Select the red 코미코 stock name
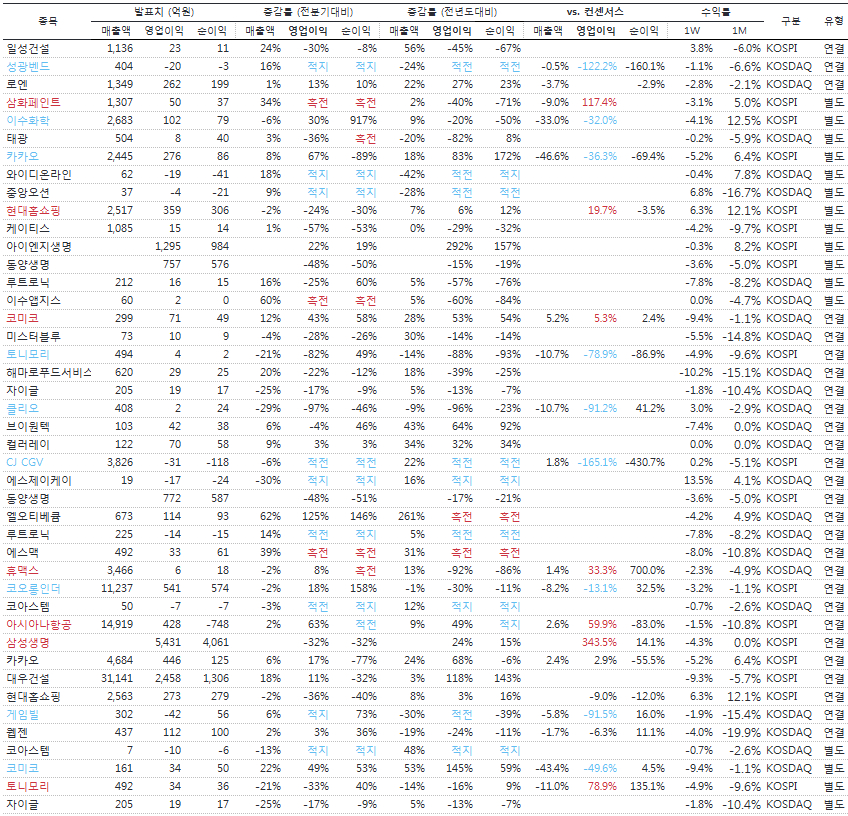 pyautogui.click(x=23, y=319)
